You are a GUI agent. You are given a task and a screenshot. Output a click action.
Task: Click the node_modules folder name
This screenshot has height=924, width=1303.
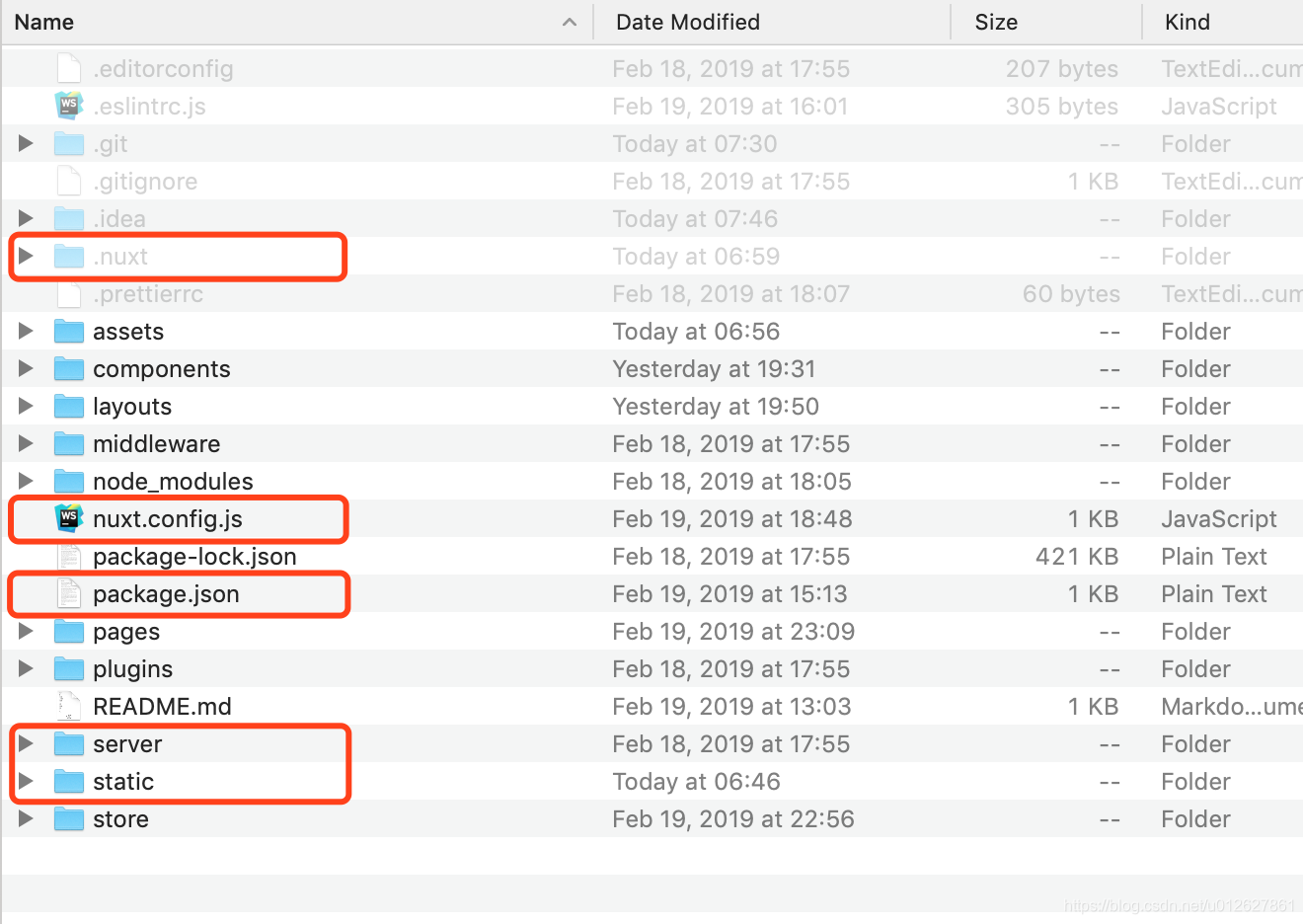click(x=173, y=482)
